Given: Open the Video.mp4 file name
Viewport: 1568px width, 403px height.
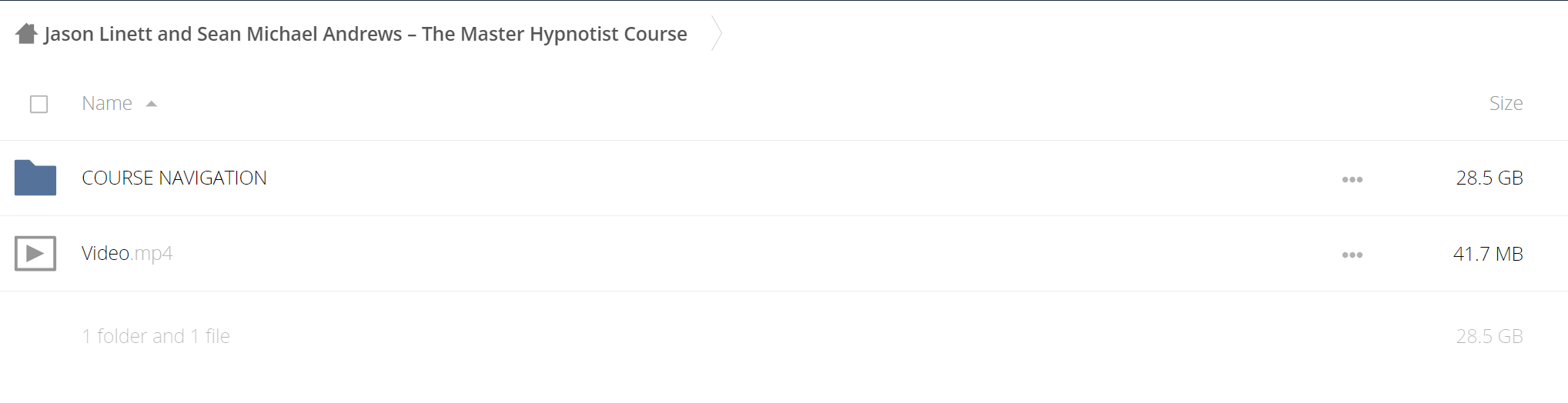Looking at the screenshot, I should [x=127, y=253].
